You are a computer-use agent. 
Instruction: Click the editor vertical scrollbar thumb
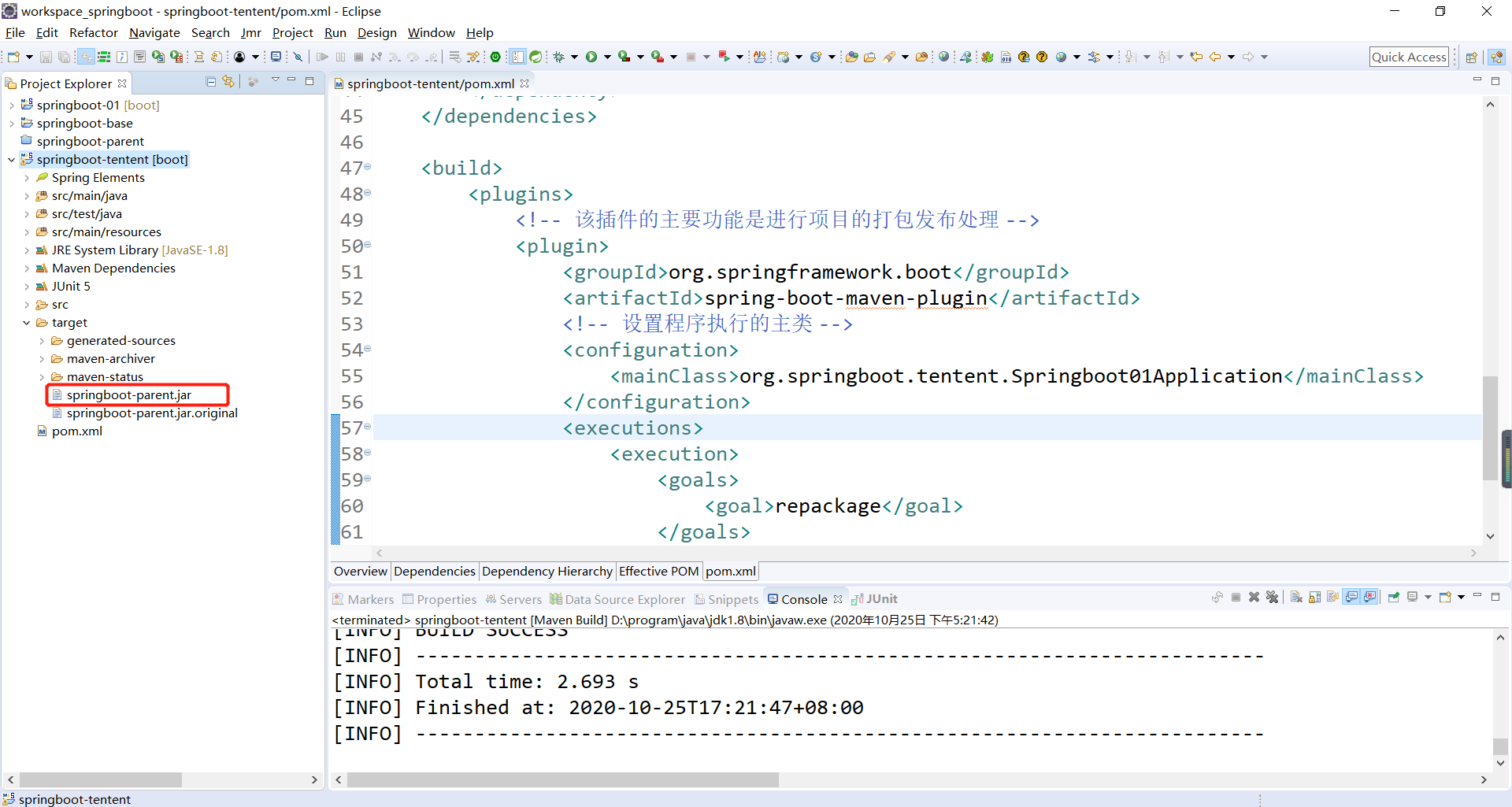click(1490, 428)
